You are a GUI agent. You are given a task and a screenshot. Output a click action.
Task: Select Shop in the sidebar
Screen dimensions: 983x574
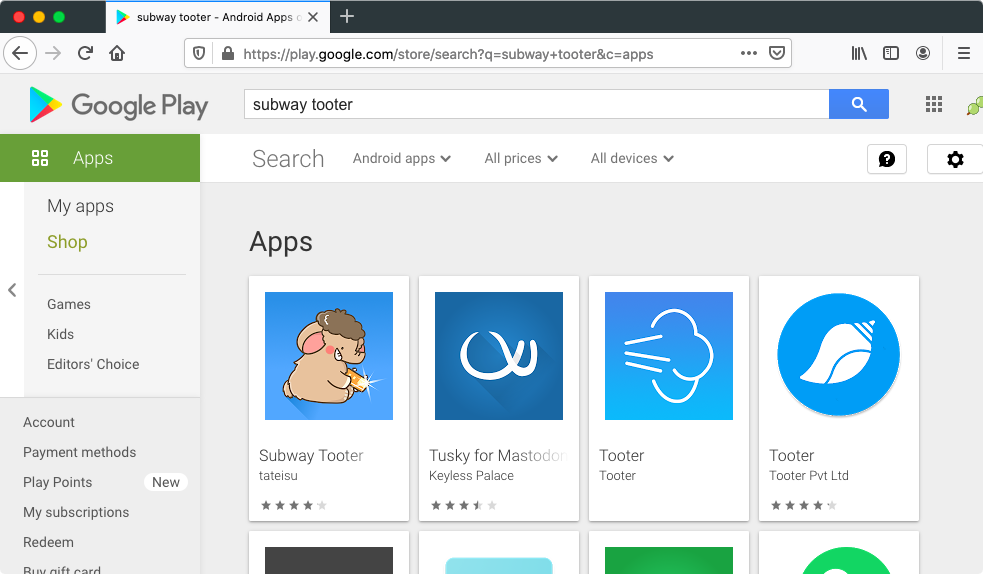[67, 242]
